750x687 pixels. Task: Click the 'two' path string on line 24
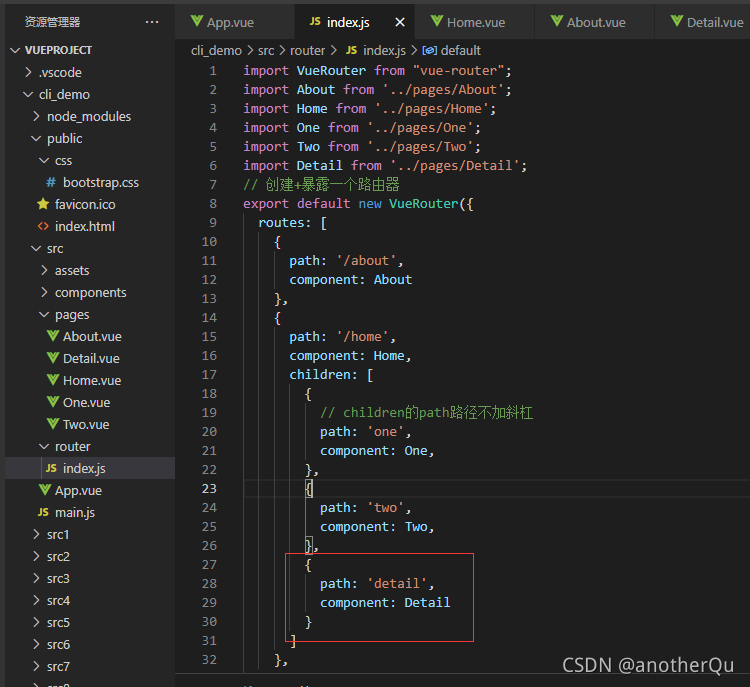[385, 508]
